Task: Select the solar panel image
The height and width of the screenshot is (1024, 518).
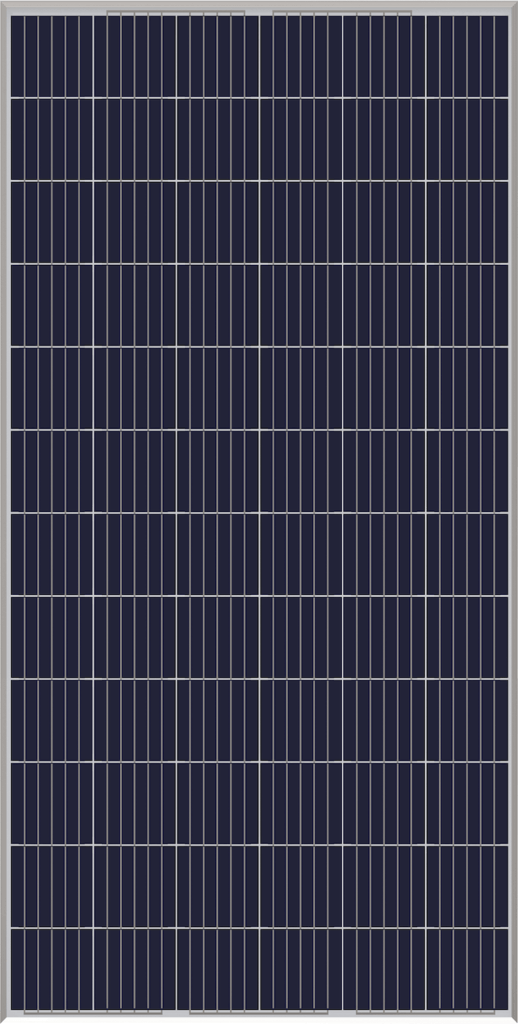Action: click(x=259, y=512)
